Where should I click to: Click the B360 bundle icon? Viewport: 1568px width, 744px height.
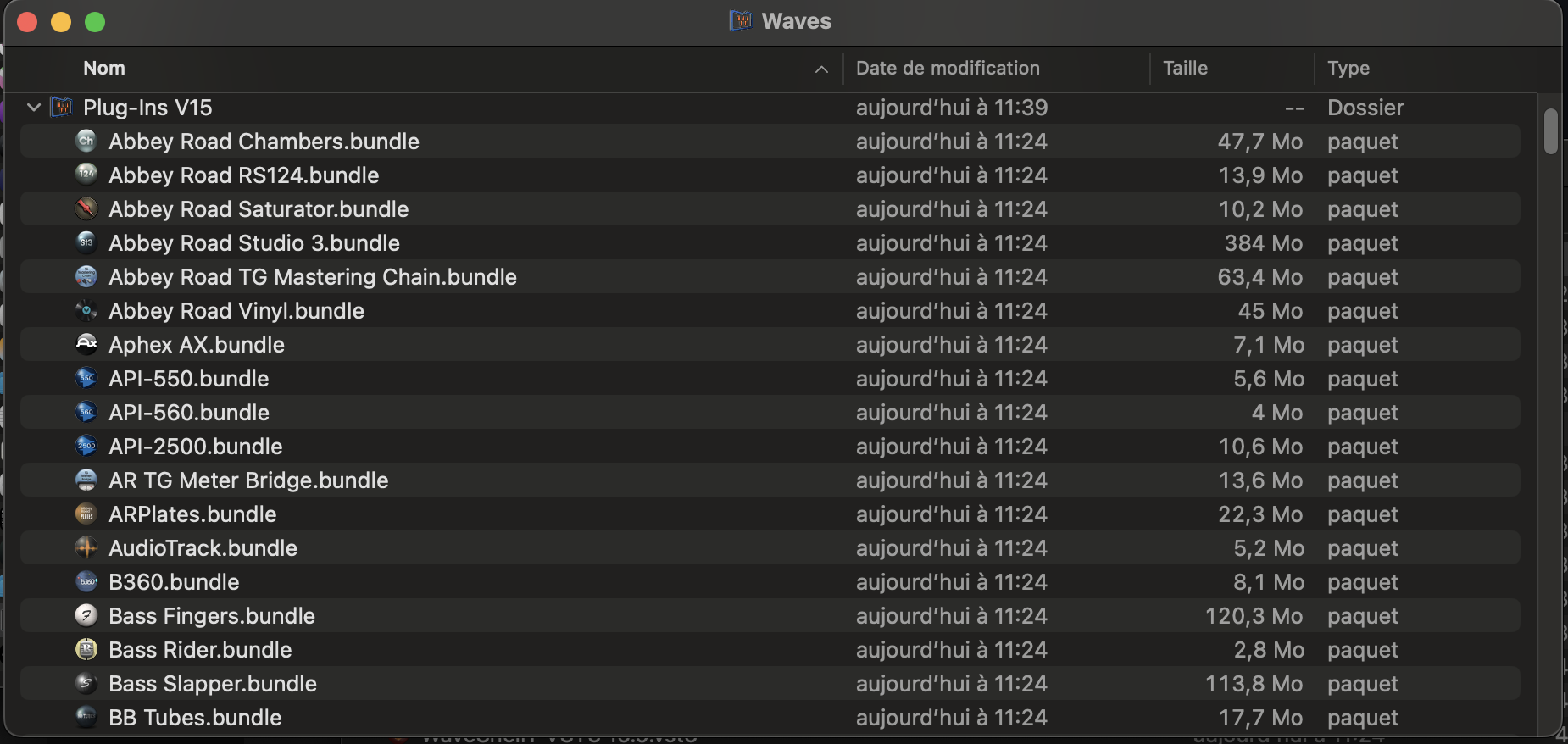tap(86, 581)
